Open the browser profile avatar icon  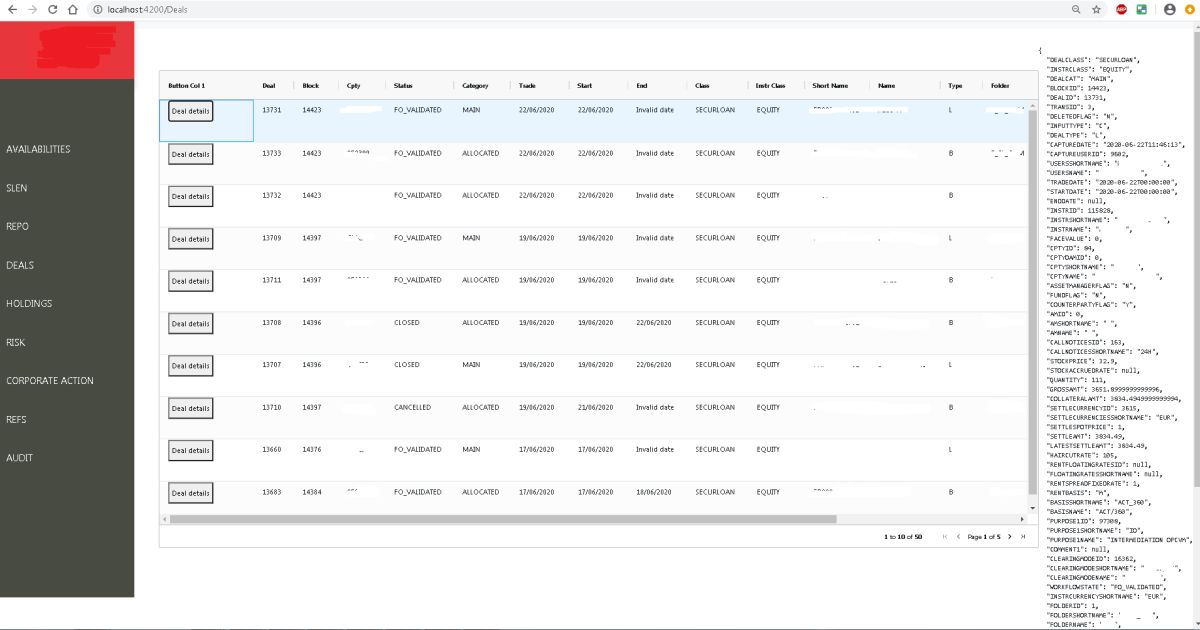pyautogui.click(x=1170, y=8)
